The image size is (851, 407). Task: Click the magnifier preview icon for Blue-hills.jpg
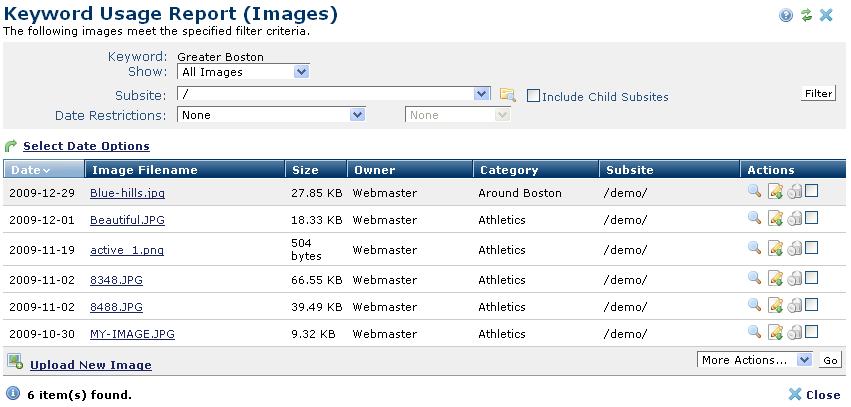point(754,192)
